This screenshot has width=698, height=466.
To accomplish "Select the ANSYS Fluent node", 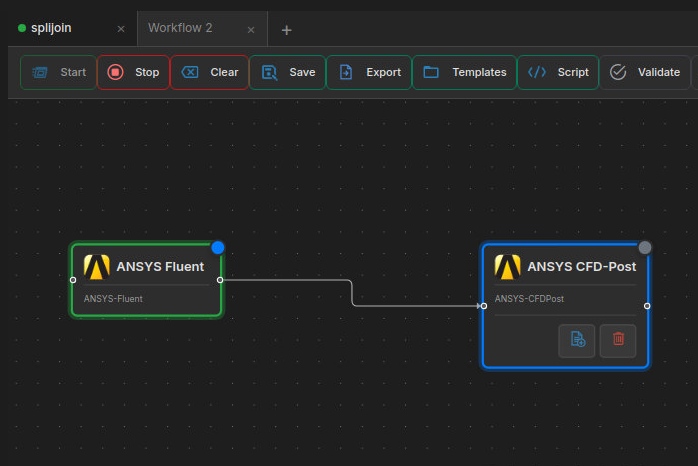I will [146, 280].
